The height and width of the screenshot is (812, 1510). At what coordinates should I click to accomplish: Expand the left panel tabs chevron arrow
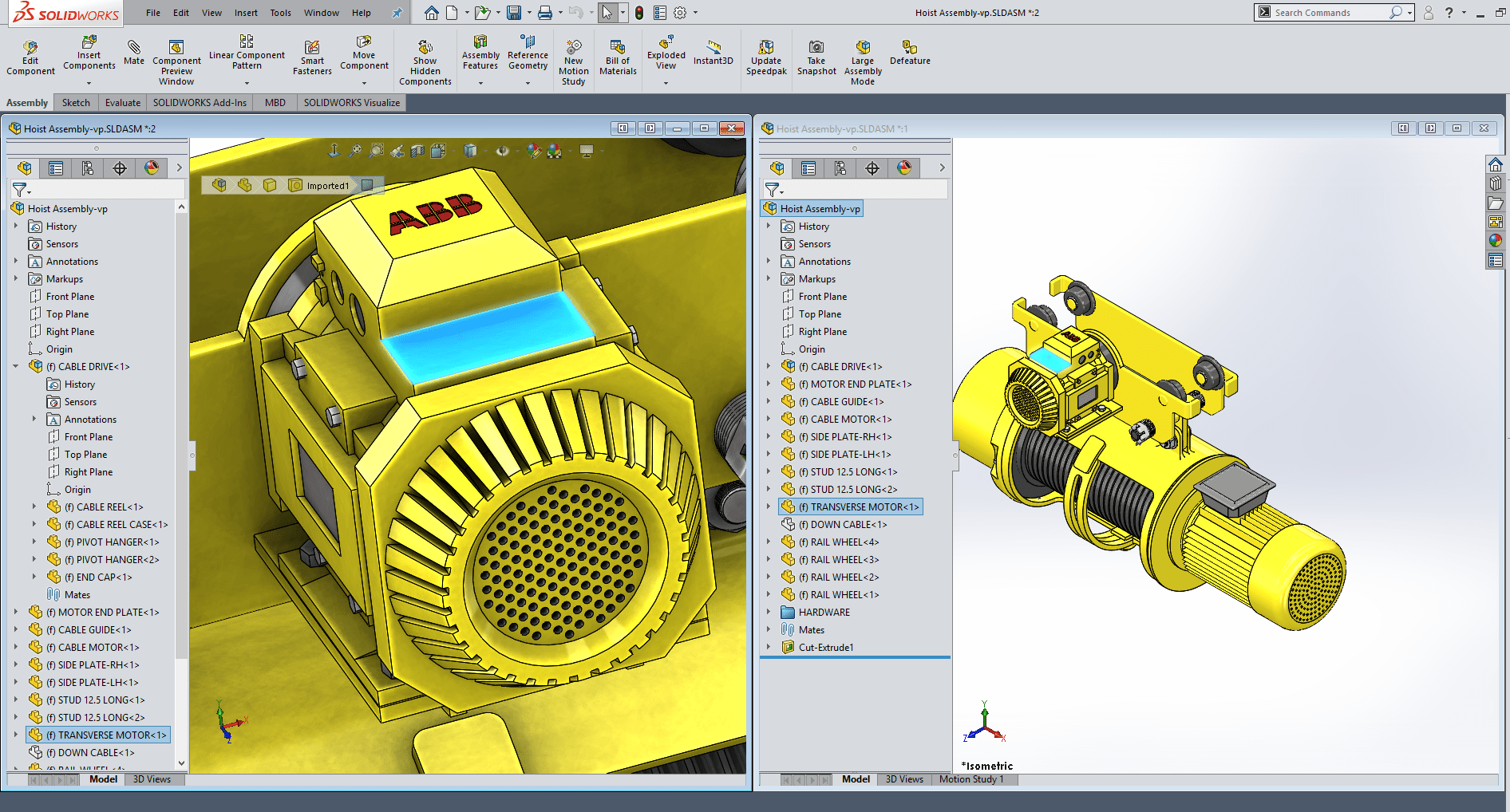180,168
